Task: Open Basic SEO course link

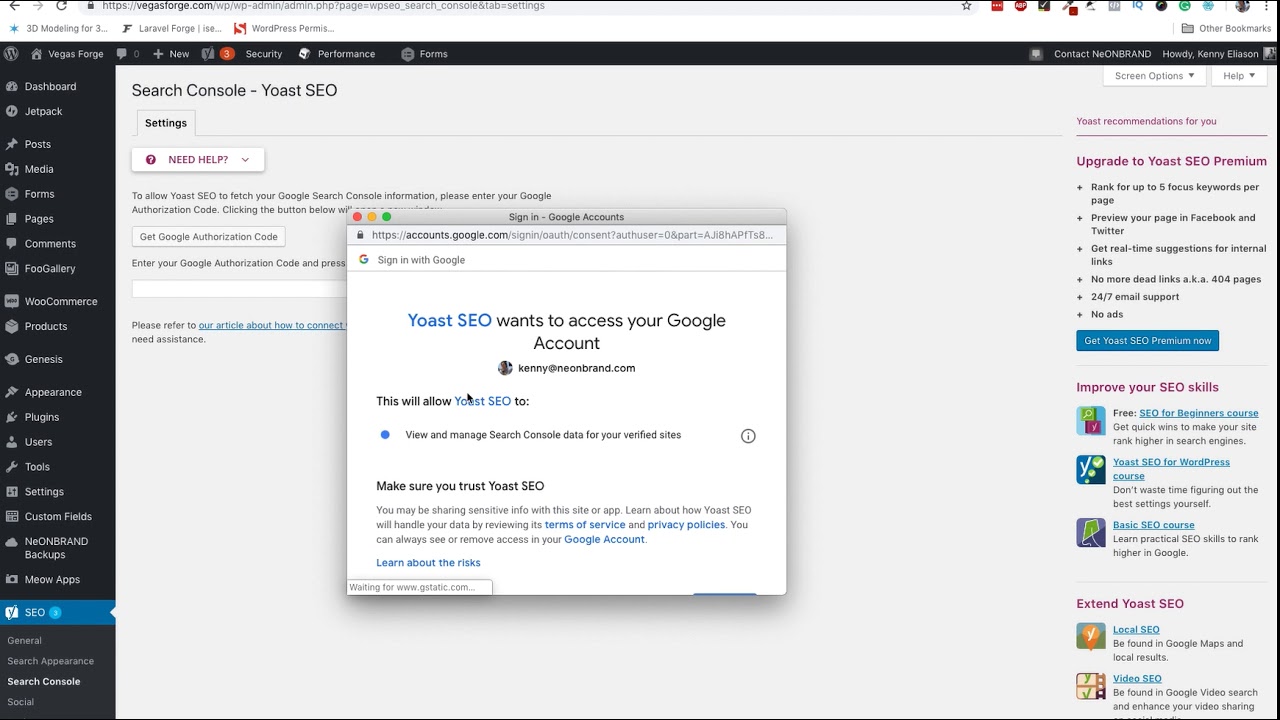Action: click(1153, 525)
